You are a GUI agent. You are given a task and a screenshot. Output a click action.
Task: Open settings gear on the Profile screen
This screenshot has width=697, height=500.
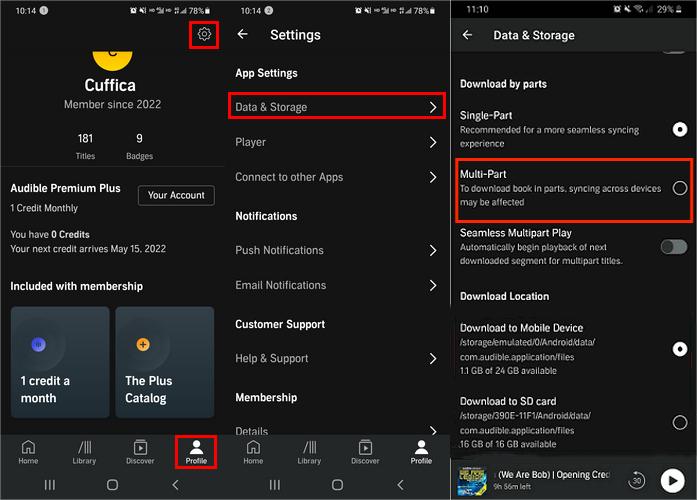[204, 34]
